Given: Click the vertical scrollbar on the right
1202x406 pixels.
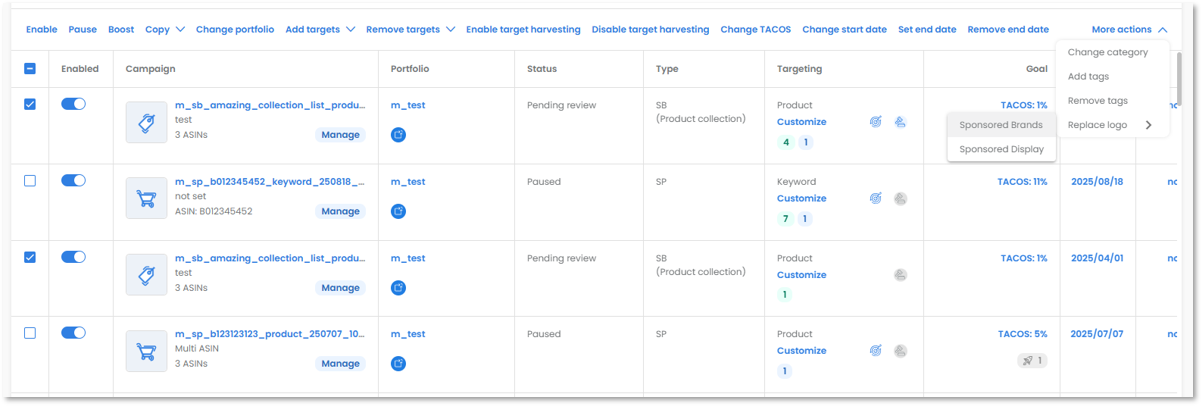Looking at the screenshot, I should point(1180,75).
